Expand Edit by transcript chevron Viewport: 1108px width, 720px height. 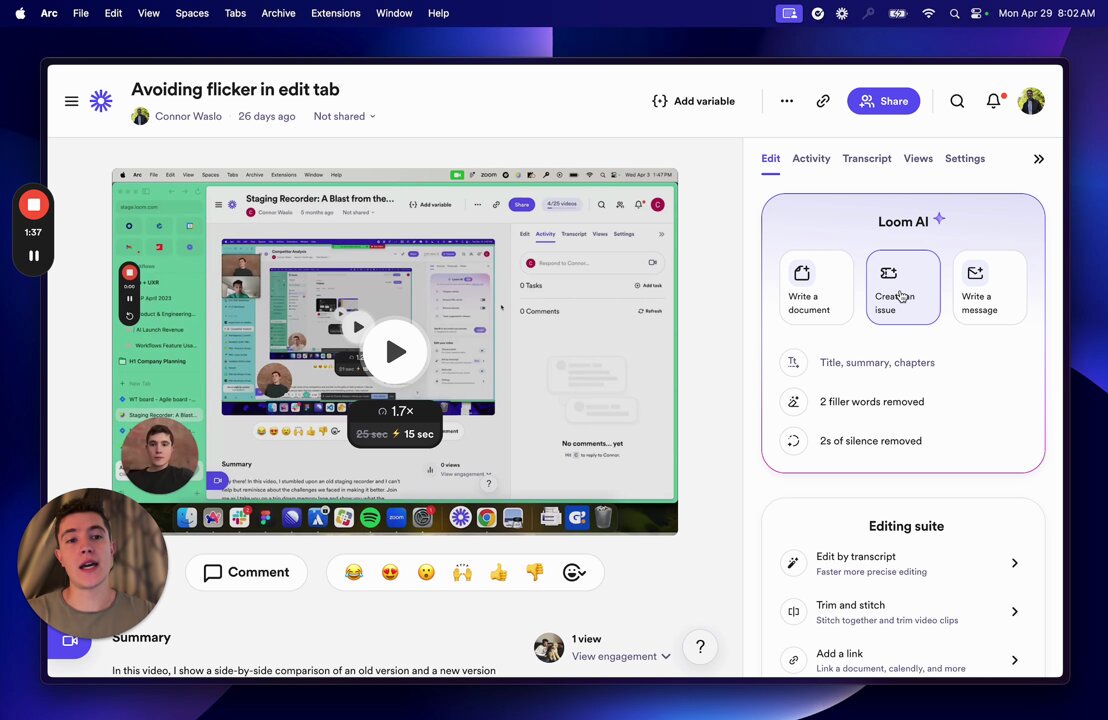tap(1015, 563)
